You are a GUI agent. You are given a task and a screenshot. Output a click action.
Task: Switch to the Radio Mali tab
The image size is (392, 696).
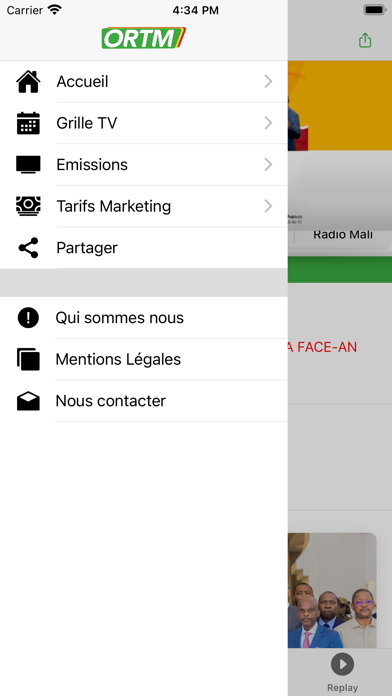[x=343, y=234]
